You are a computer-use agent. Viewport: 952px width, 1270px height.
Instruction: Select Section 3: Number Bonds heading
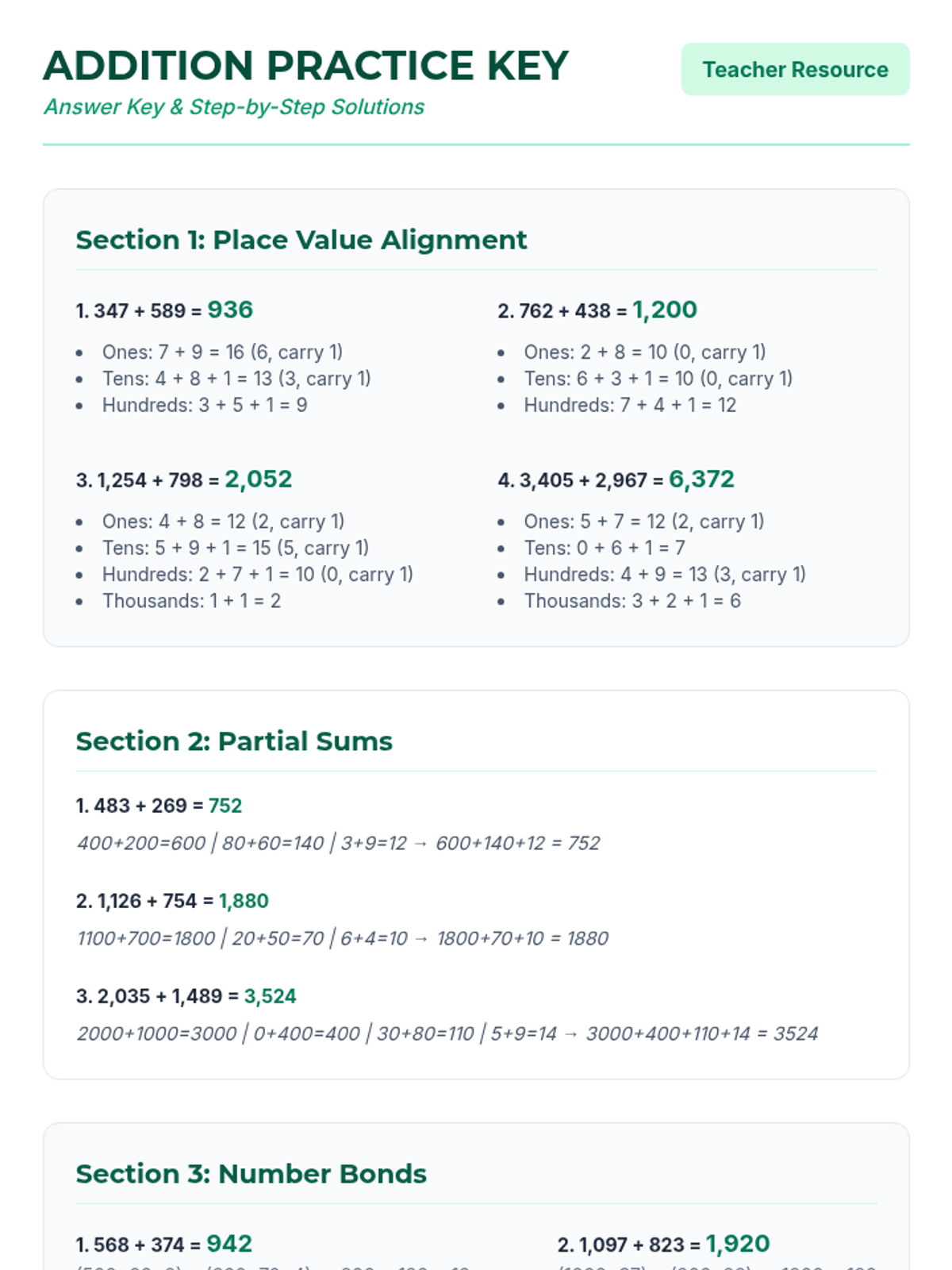[251, 1173]
